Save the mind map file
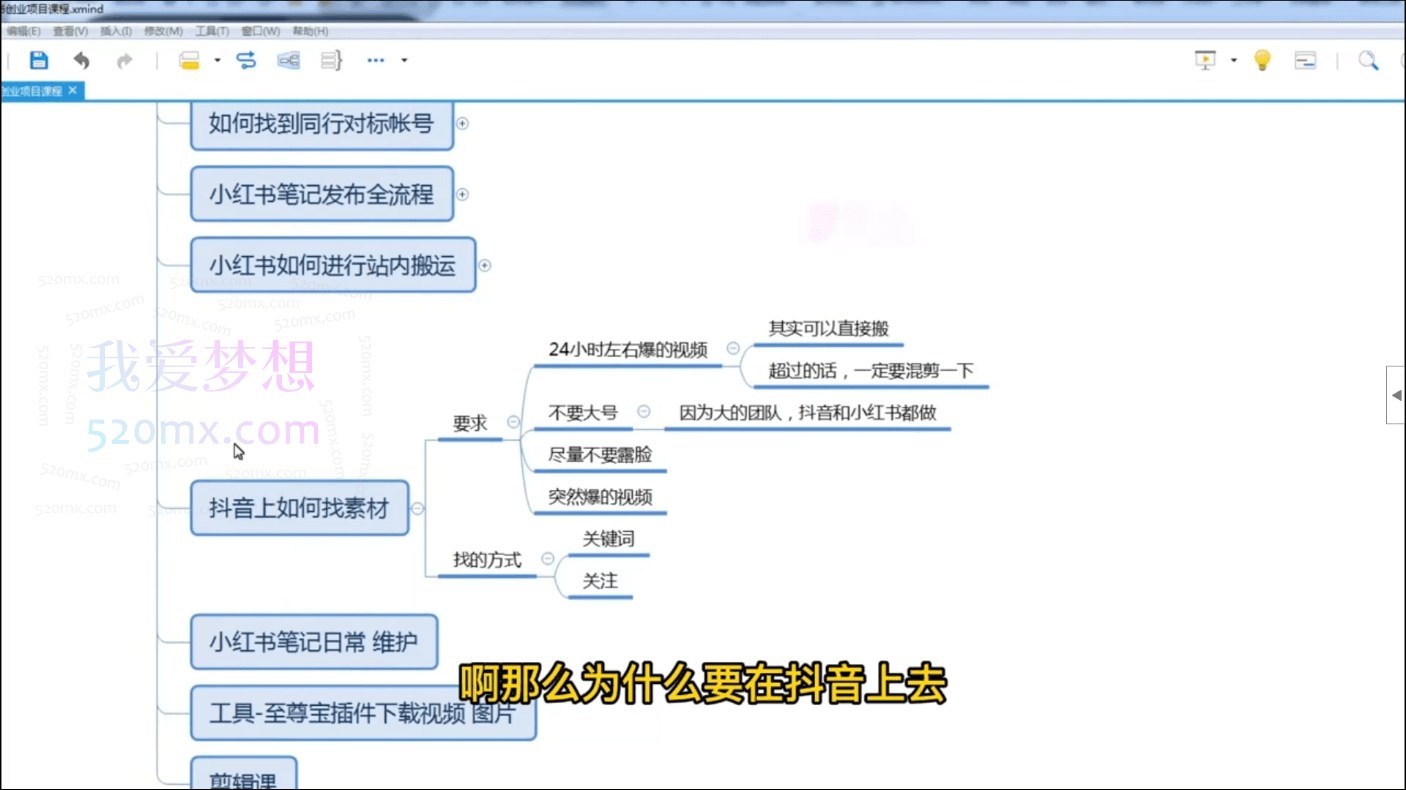Viewport: 1406px width, 790px height. point(38,60)
